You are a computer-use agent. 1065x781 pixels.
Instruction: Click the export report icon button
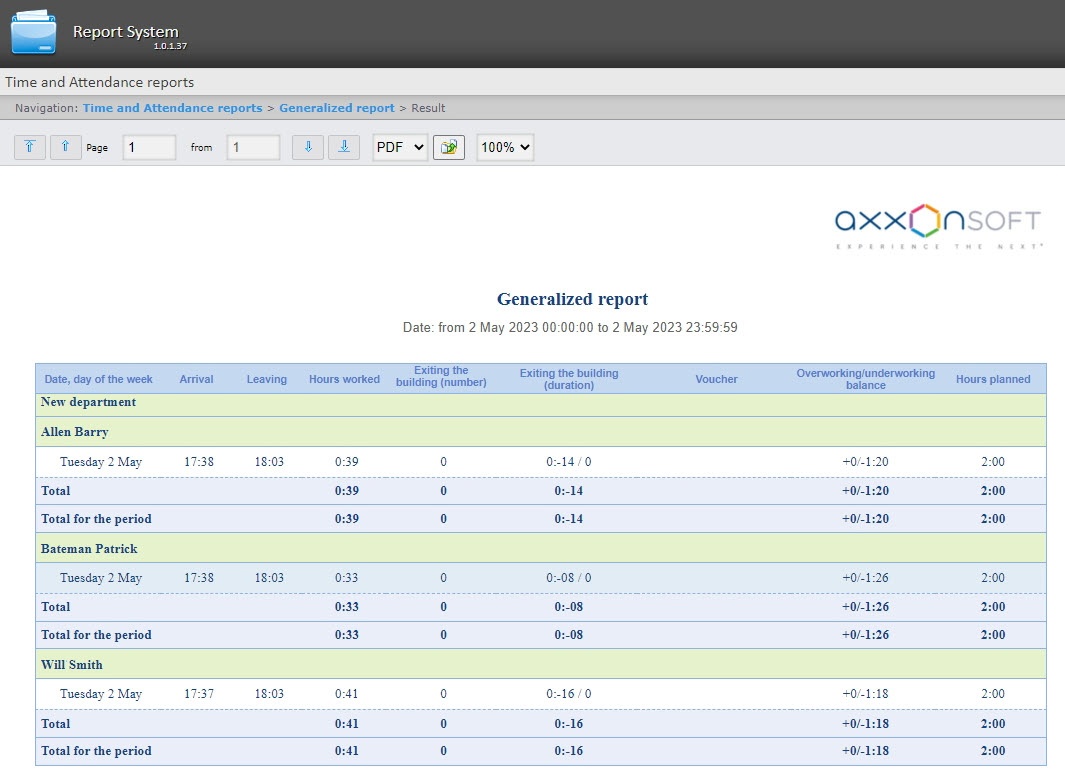click(x=449, y=147)
